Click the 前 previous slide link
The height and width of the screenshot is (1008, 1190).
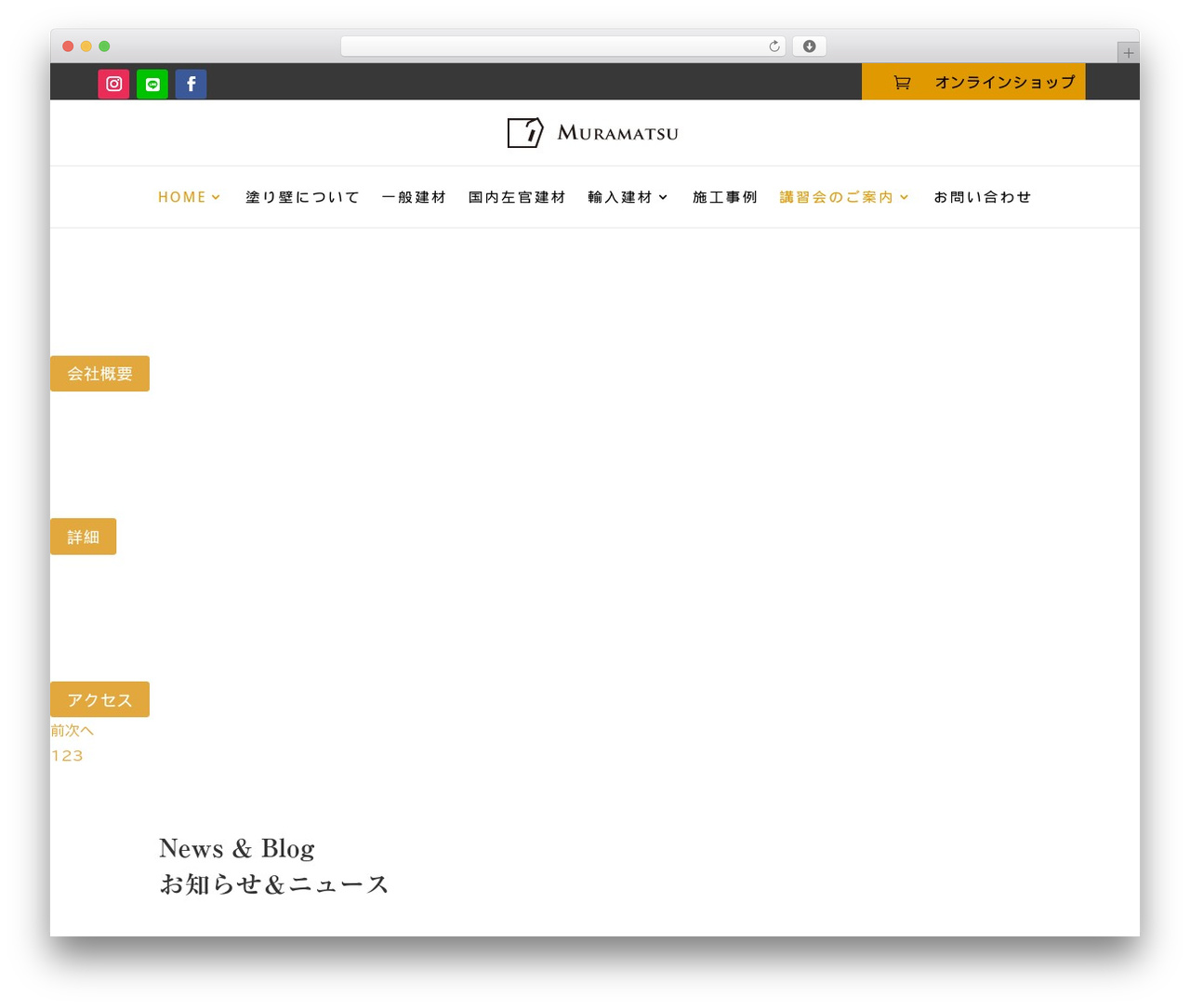coord(58,731)
